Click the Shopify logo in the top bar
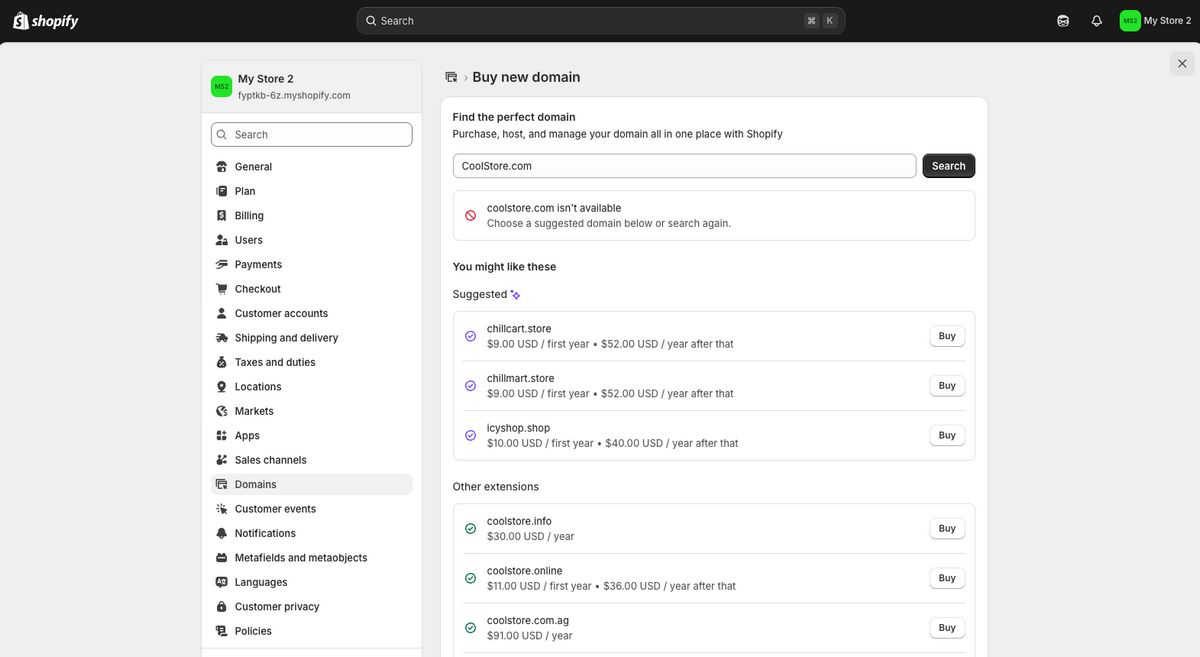 click(x=45, y=21)
